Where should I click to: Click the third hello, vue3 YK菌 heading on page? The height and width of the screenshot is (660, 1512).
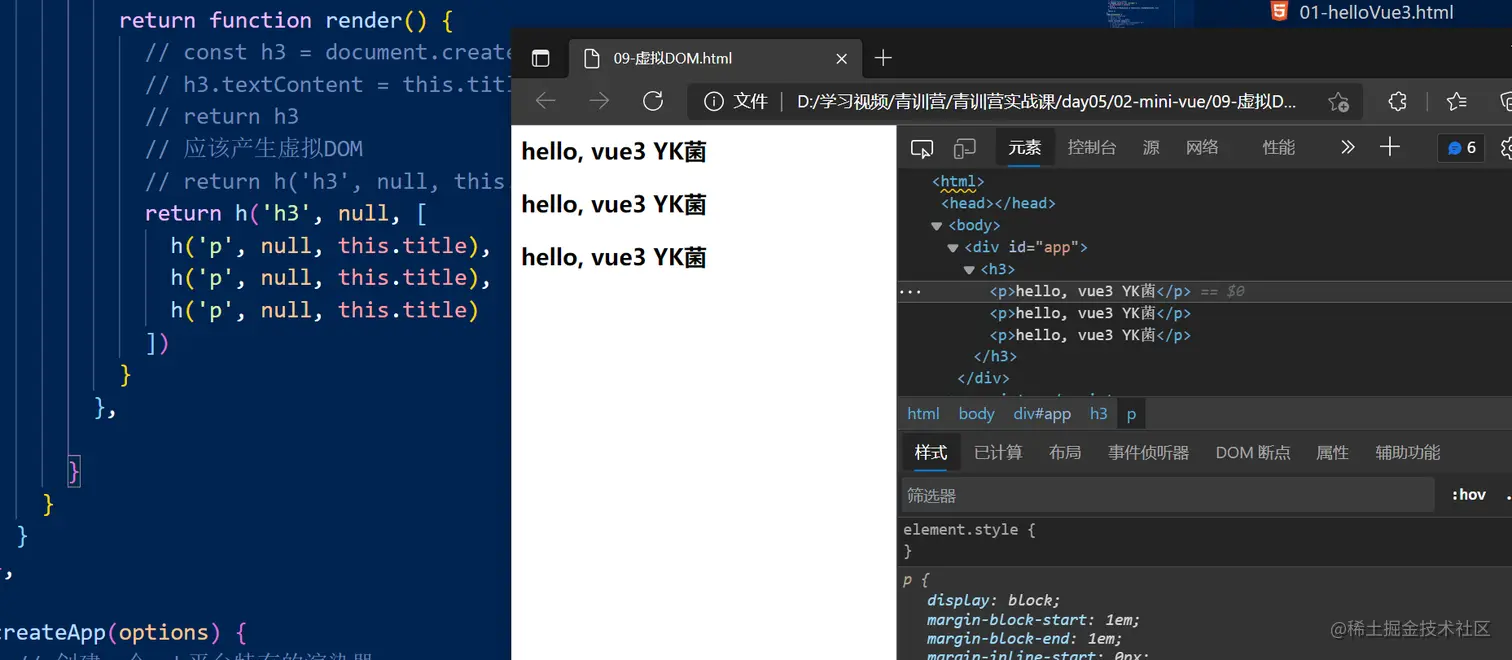pos(614,258)
